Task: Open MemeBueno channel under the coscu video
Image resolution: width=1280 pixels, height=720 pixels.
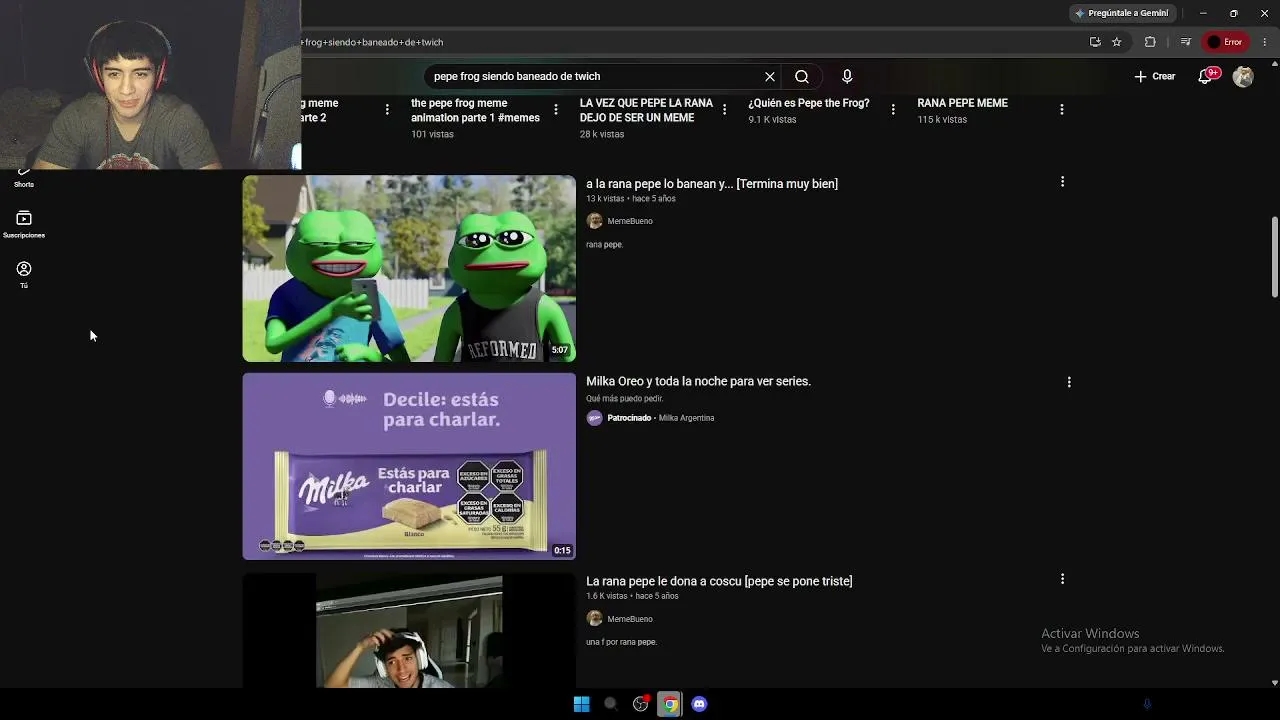Action: point(630,619)
